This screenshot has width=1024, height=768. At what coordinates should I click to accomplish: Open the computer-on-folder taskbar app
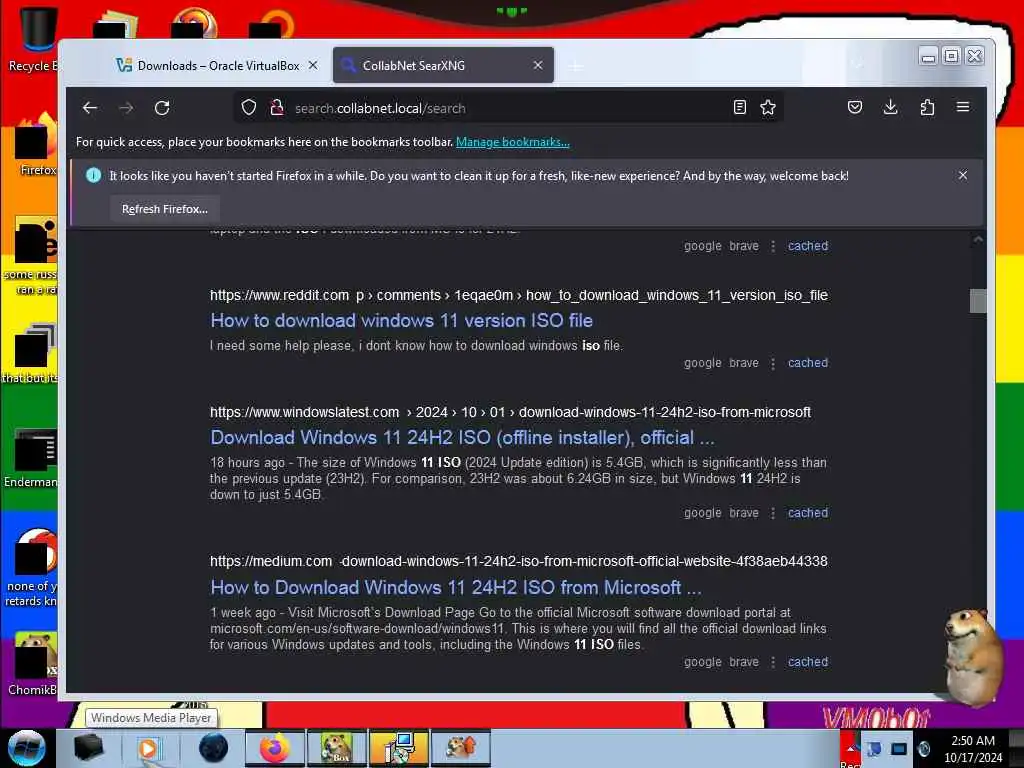point(398,748)
